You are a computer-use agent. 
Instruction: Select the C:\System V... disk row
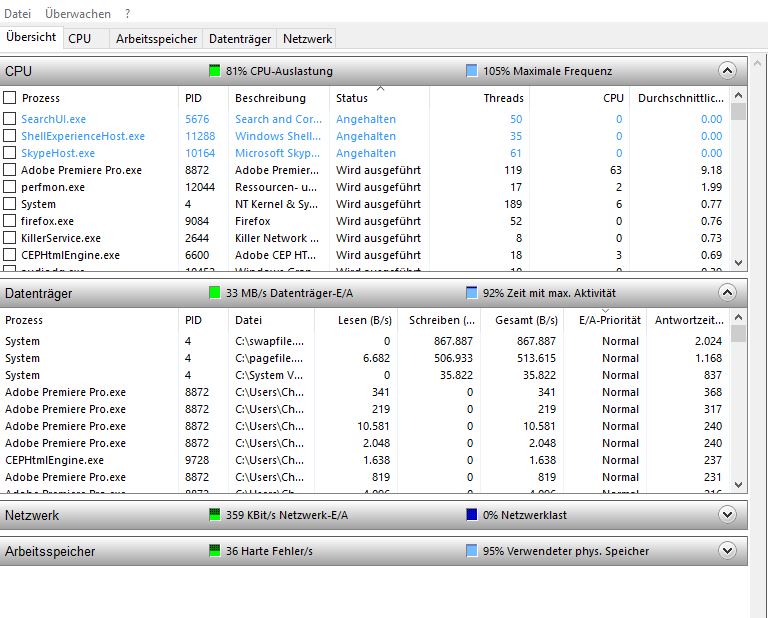coord(365,375)
